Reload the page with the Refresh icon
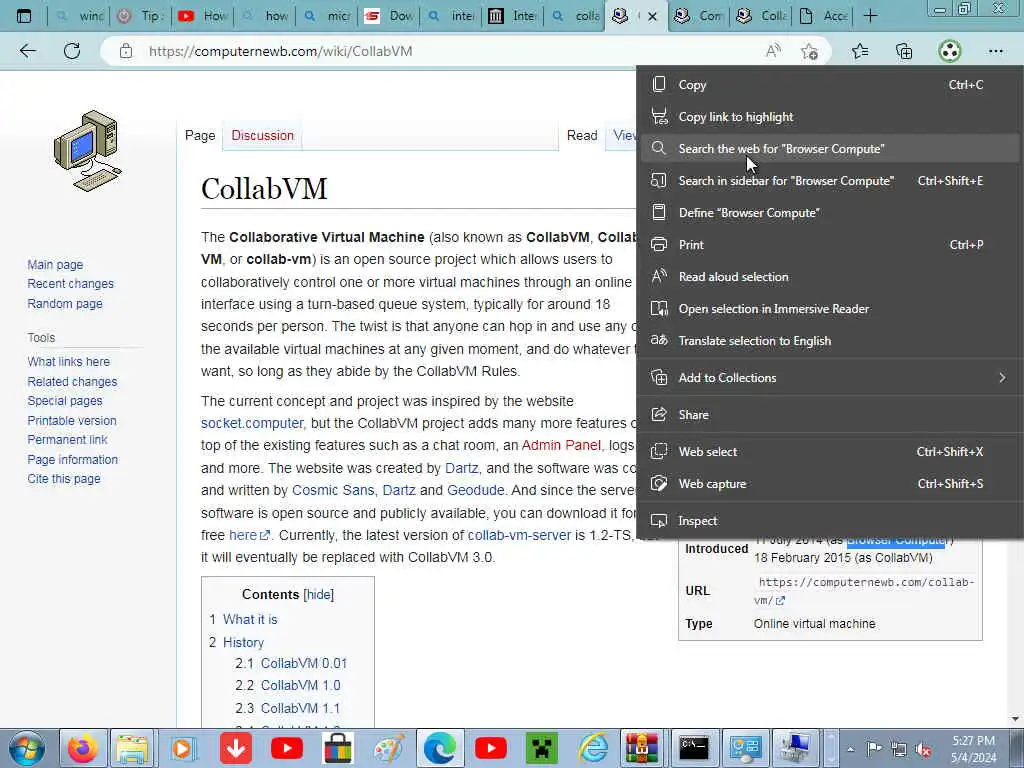 pyautogui.click(x=72, y=51)
